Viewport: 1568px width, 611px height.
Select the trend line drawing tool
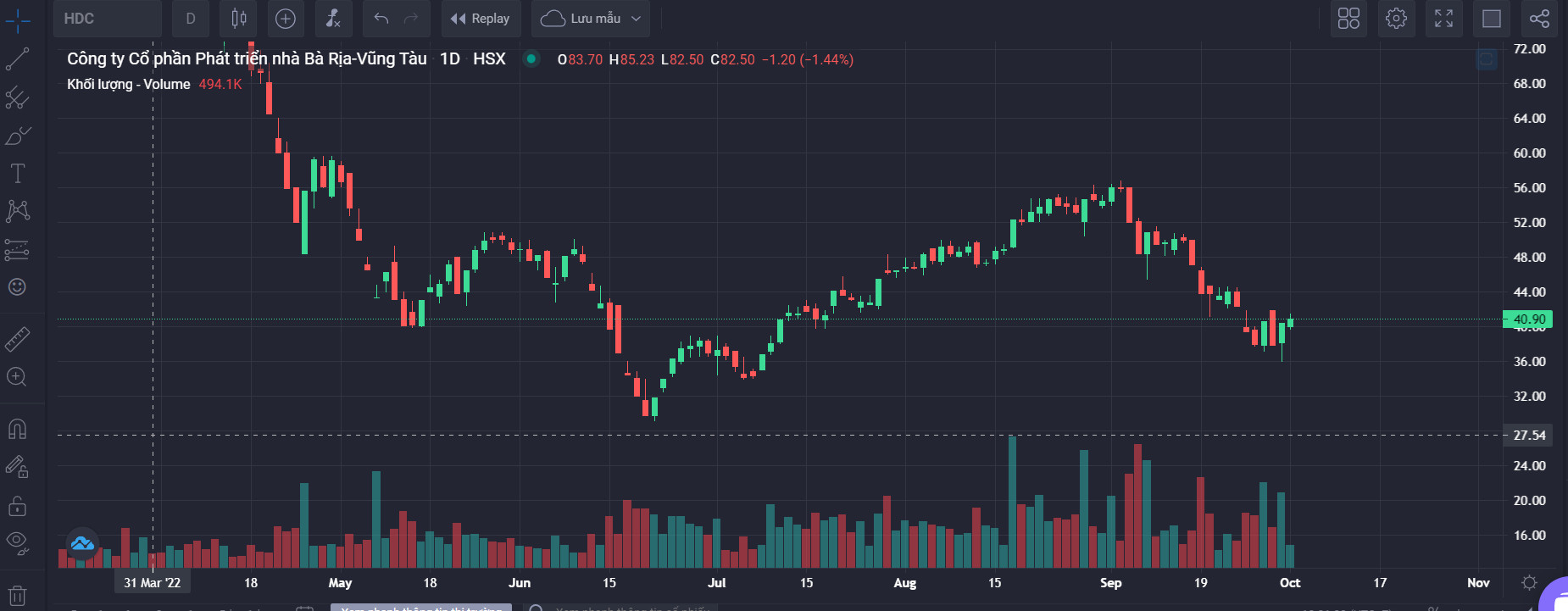point(17,58)
